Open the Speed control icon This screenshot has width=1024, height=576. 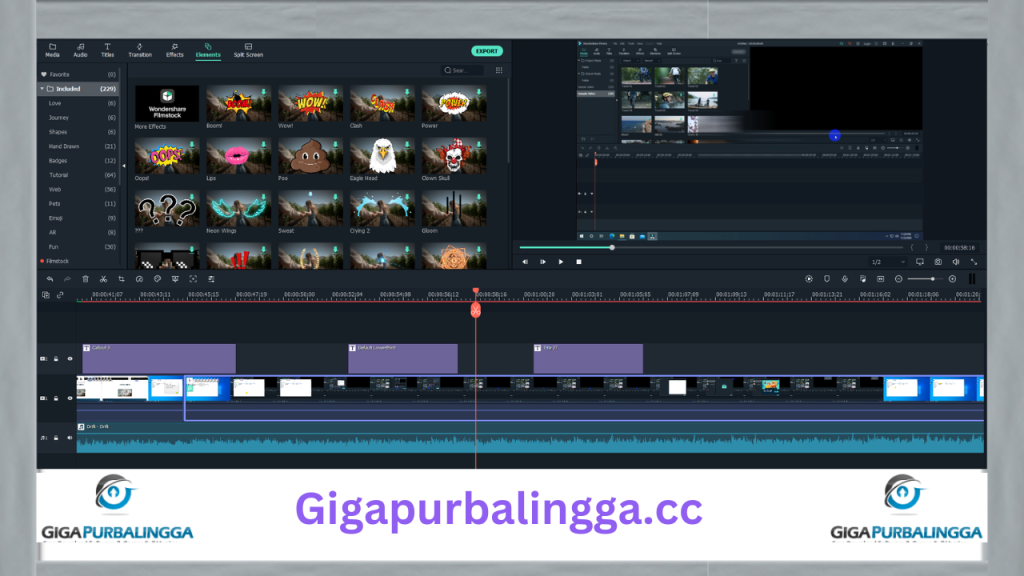[139, 279]
